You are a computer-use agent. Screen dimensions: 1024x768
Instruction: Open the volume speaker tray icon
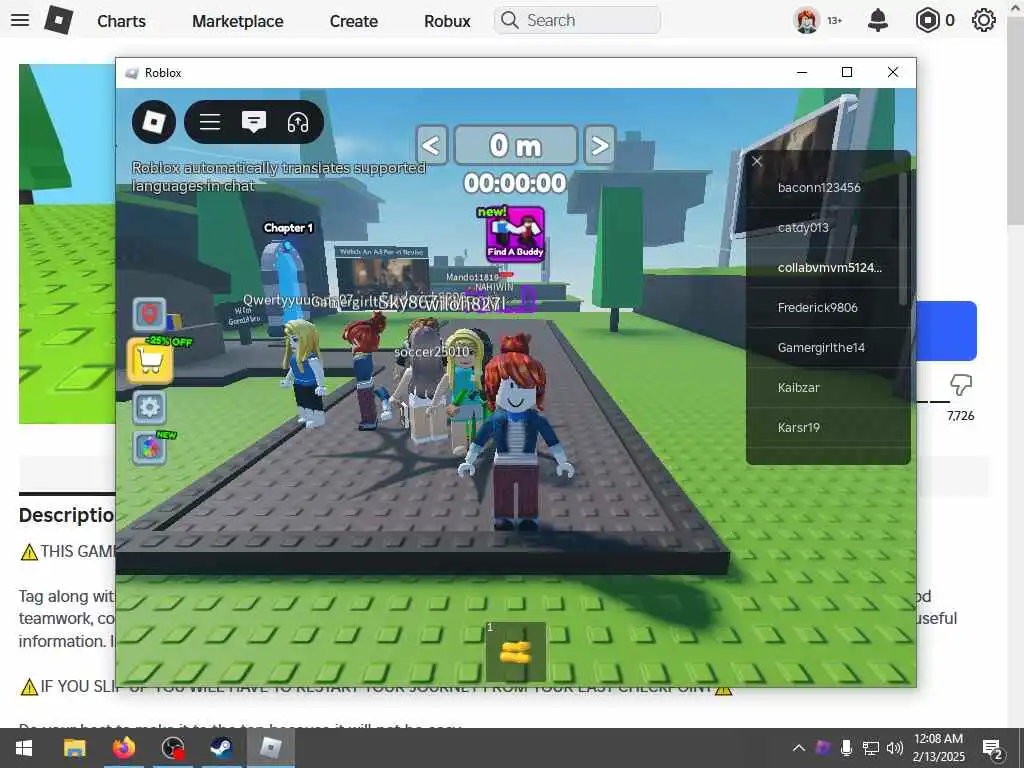click(895, 748)
